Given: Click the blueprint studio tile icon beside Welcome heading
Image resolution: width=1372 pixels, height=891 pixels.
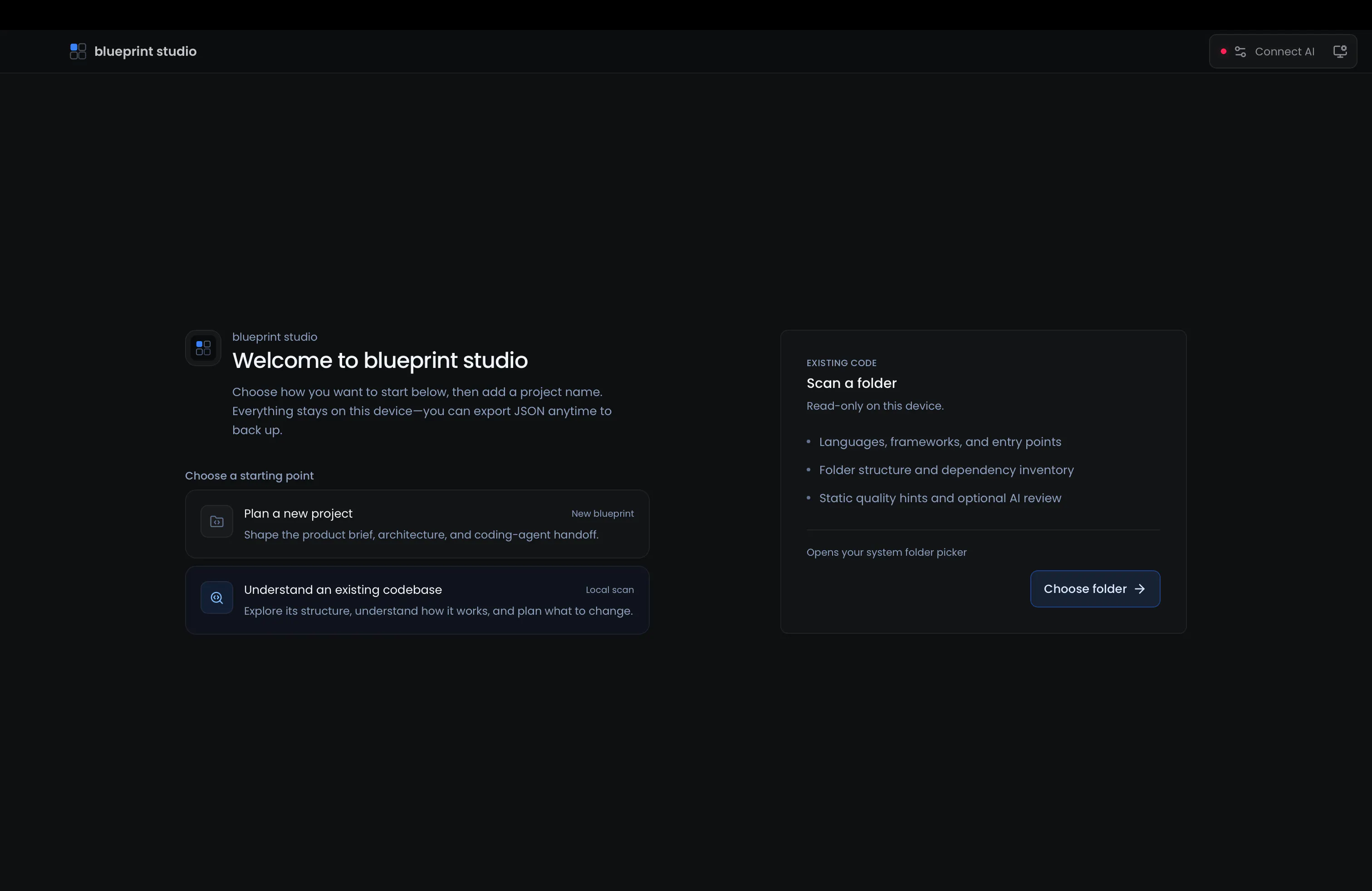Looking at the screenshot, I should coord(203,348).
